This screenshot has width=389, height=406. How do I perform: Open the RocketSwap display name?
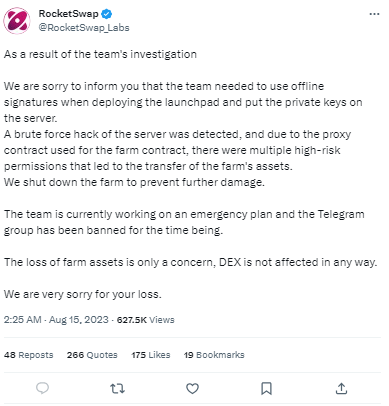coord(69,14)
